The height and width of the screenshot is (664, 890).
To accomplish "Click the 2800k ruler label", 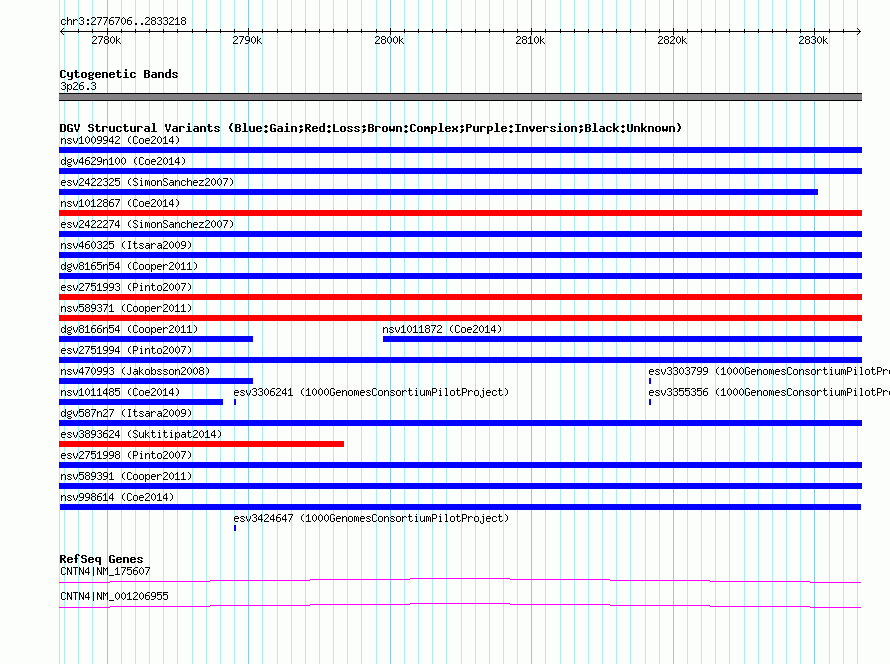I will point(389,40).
